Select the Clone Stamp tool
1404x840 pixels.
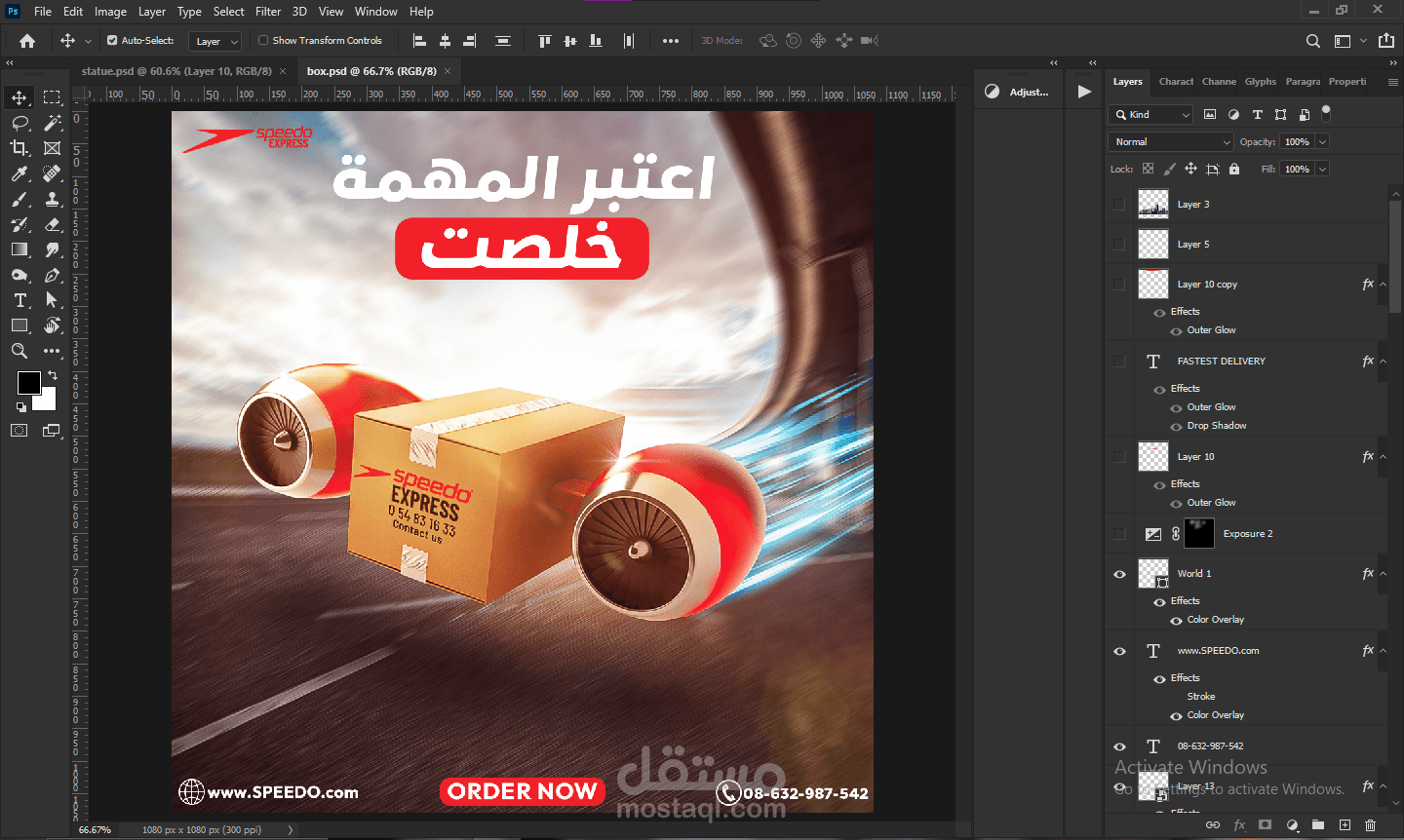(x=52, y=199)
